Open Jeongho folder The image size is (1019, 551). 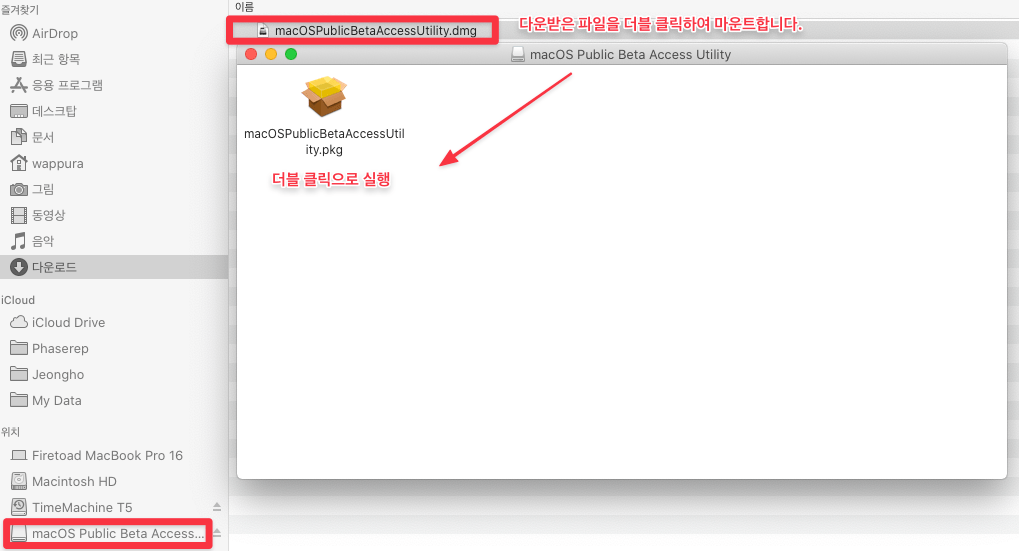point(58,375)
